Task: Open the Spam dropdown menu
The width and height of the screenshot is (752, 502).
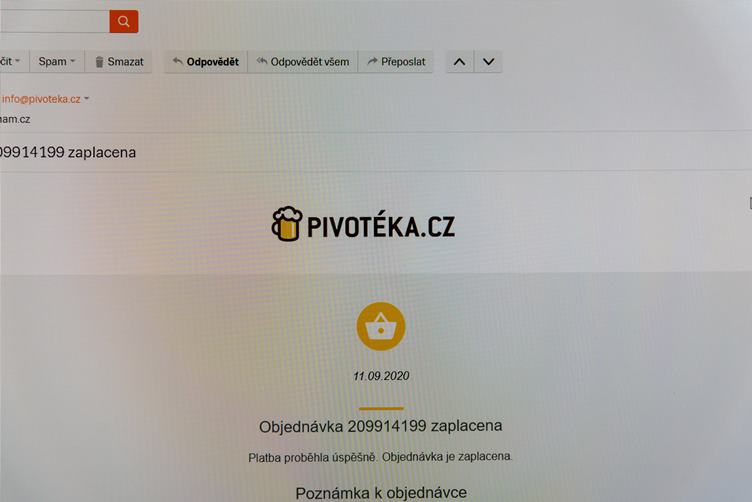Action: [57, 61]
